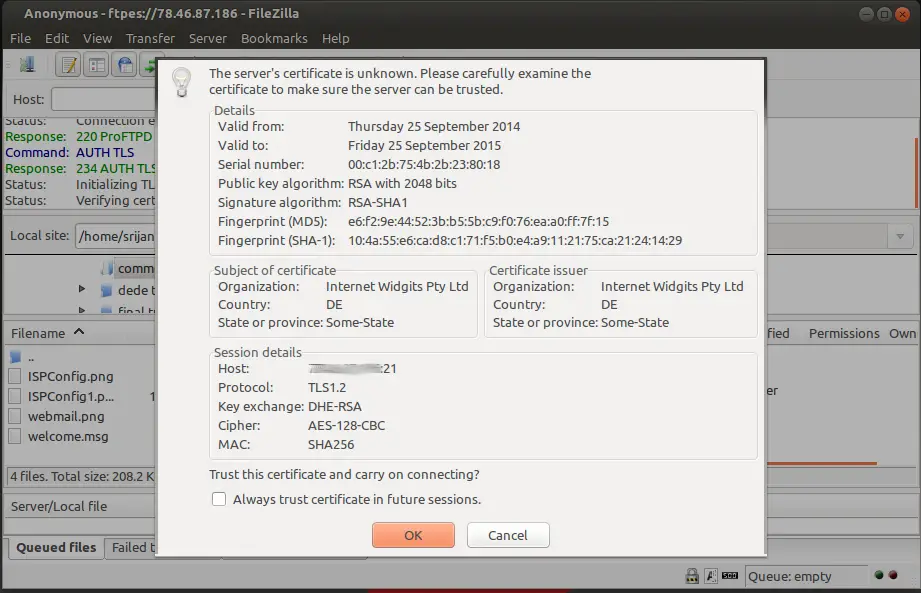The height and width of the screenshot is (593, 921).
Task: Open the Help menu
Action: pos(335,38)
